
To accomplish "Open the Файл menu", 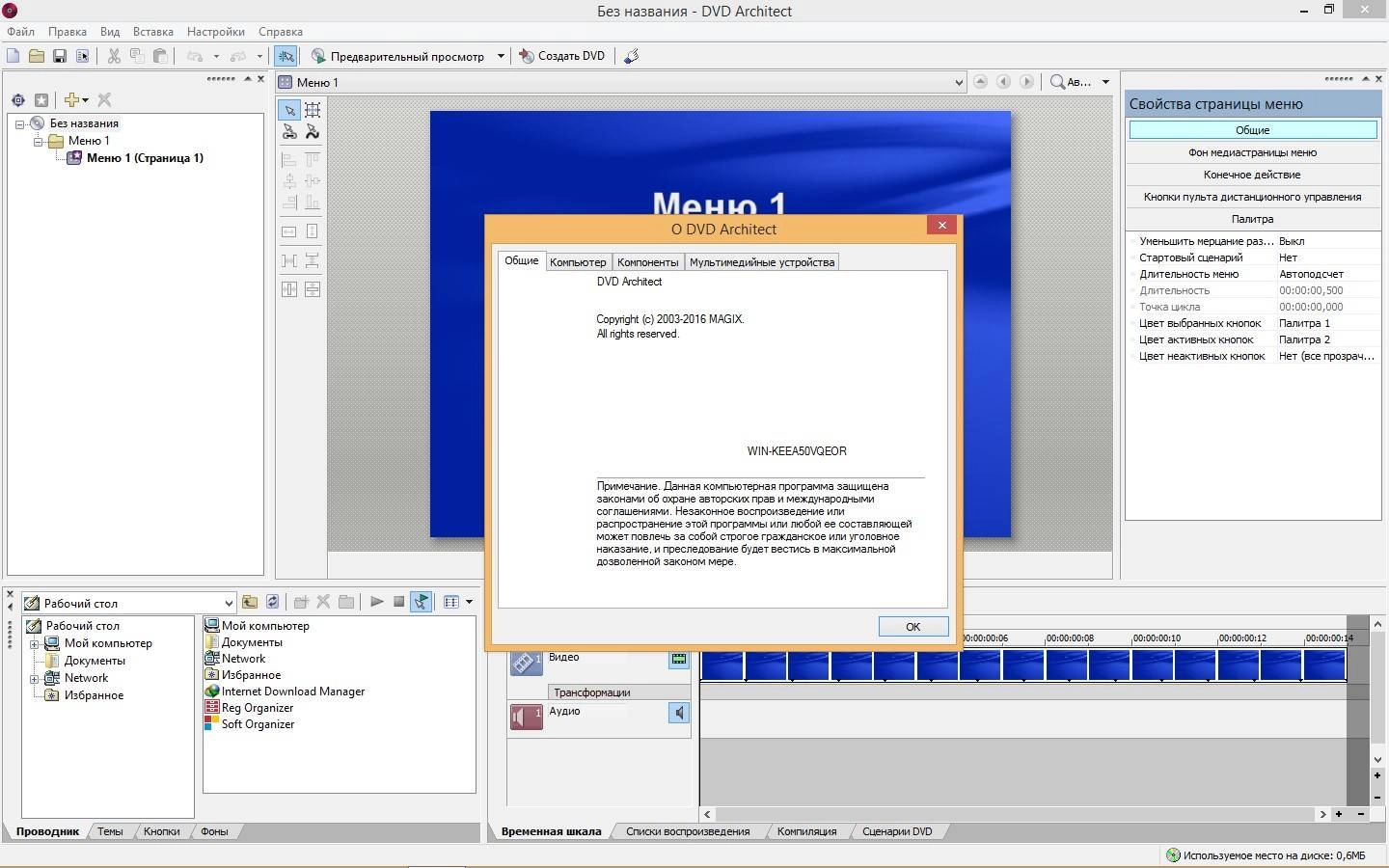I will point(20,32).
